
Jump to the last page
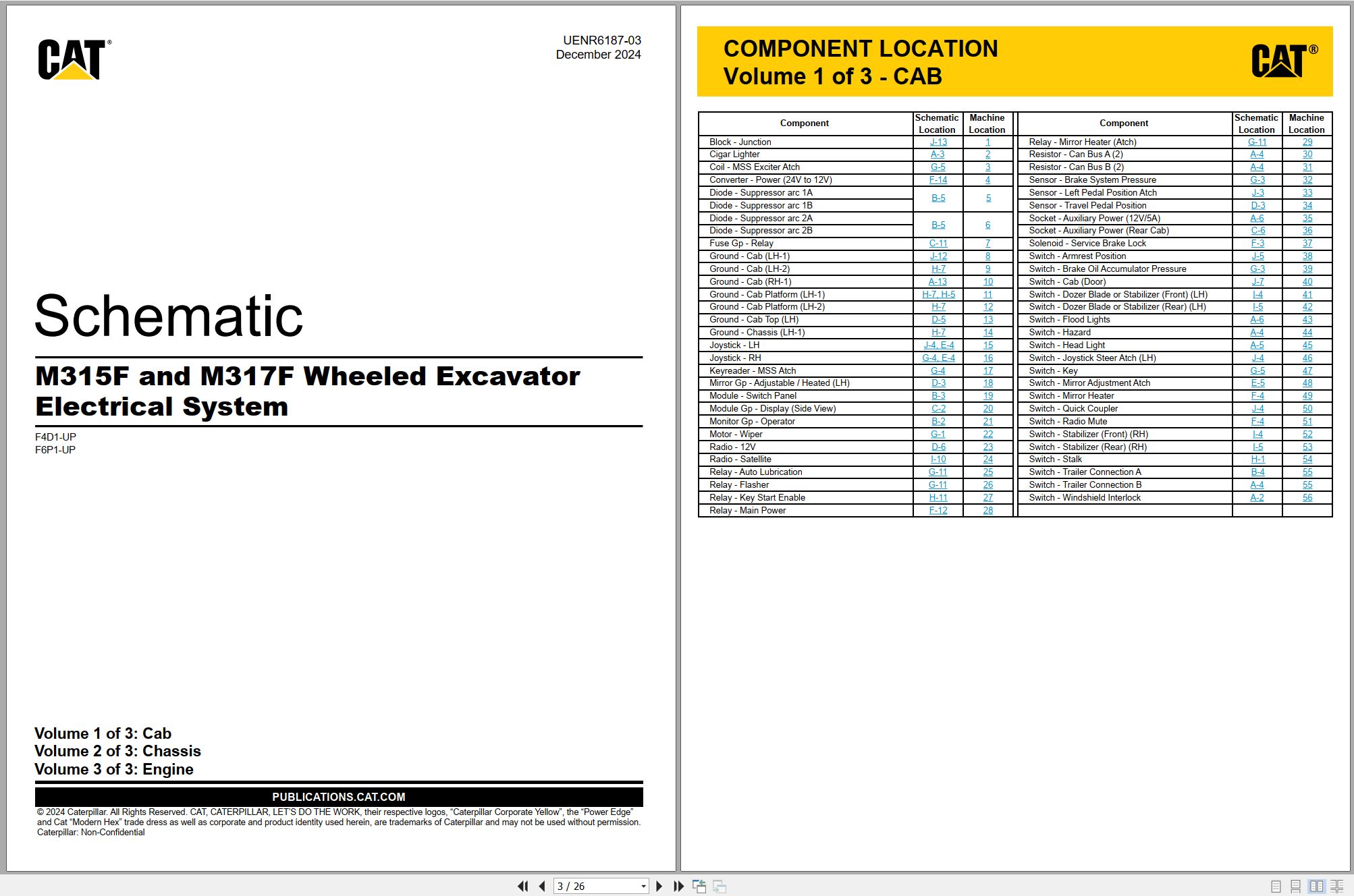pos(679,886)
